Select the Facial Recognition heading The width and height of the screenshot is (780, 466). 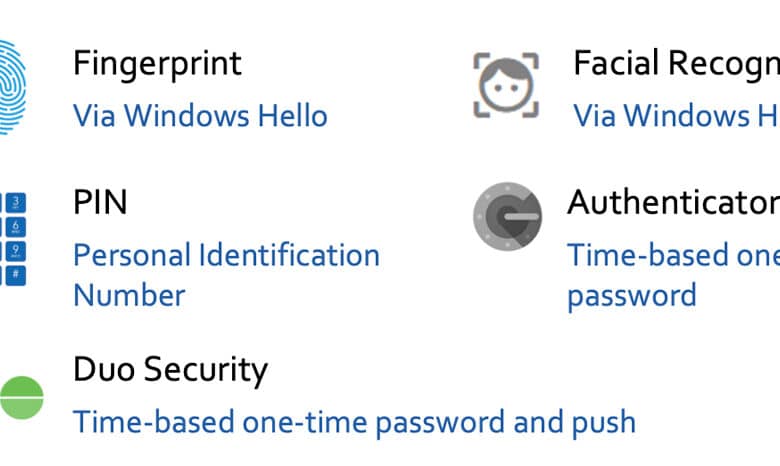pyautogui.click(x=677, y=64)
